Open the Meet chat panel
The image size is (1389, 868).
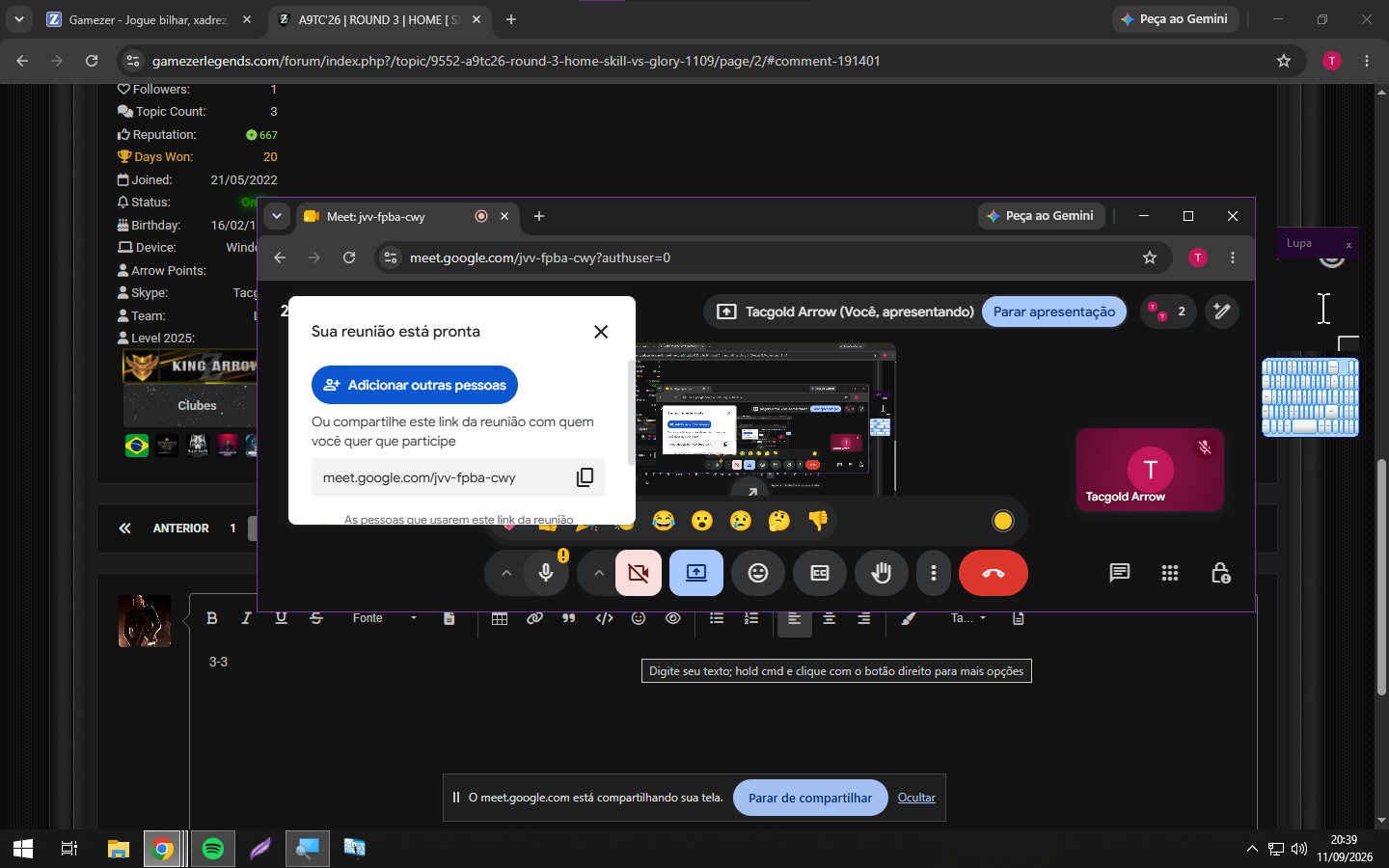1120,573
